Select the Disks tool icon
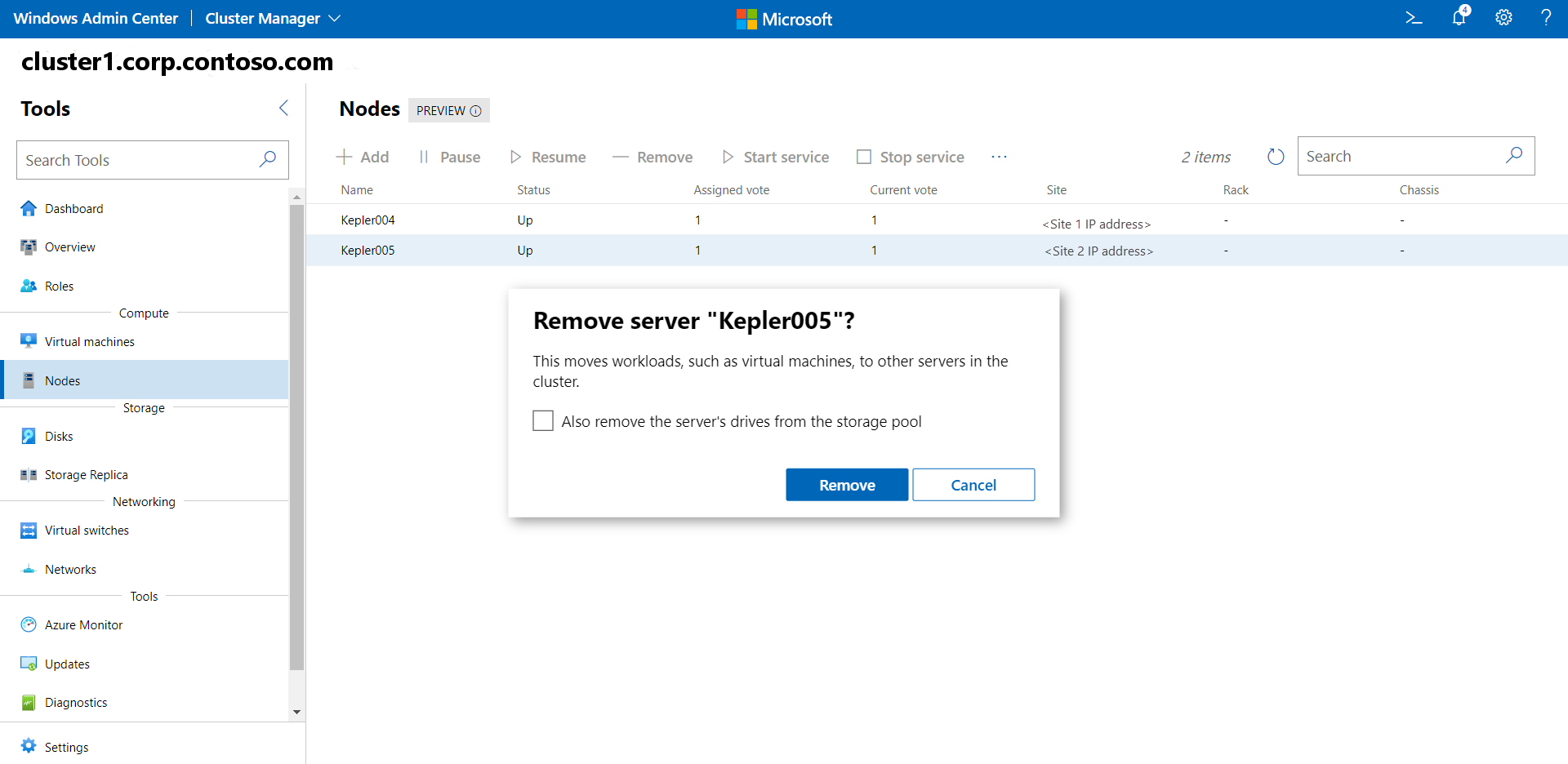 pyautogui.click(x=29, y=435)
